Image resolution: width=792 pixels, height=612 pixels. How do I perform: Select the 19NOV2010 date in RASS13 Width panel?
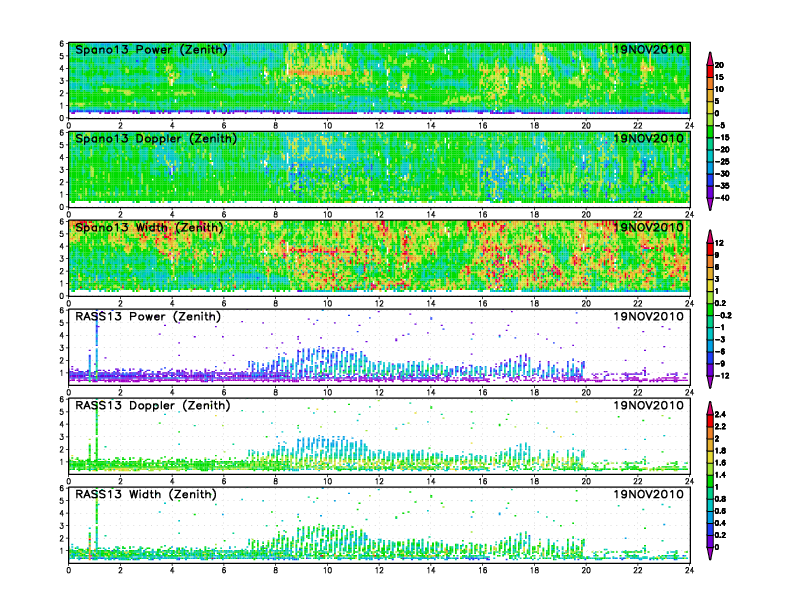click(649, 494)
